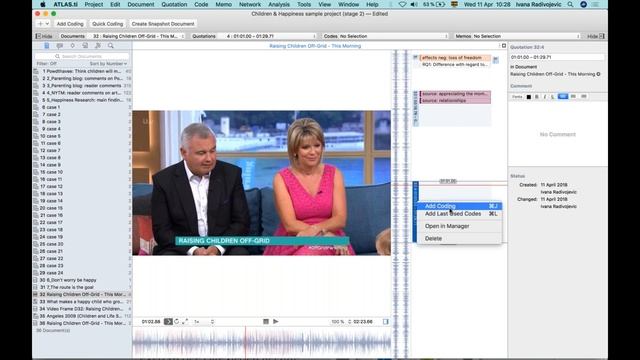Toggle the skip-forward arrow button in player bar
640x360 pixels.
(x=168, y=322)
